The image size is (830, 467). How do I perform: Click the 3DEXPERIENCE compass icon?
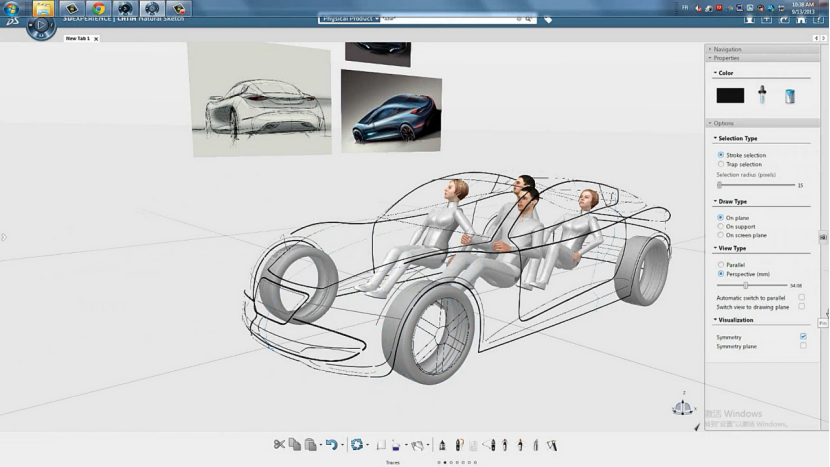(41, 28)
